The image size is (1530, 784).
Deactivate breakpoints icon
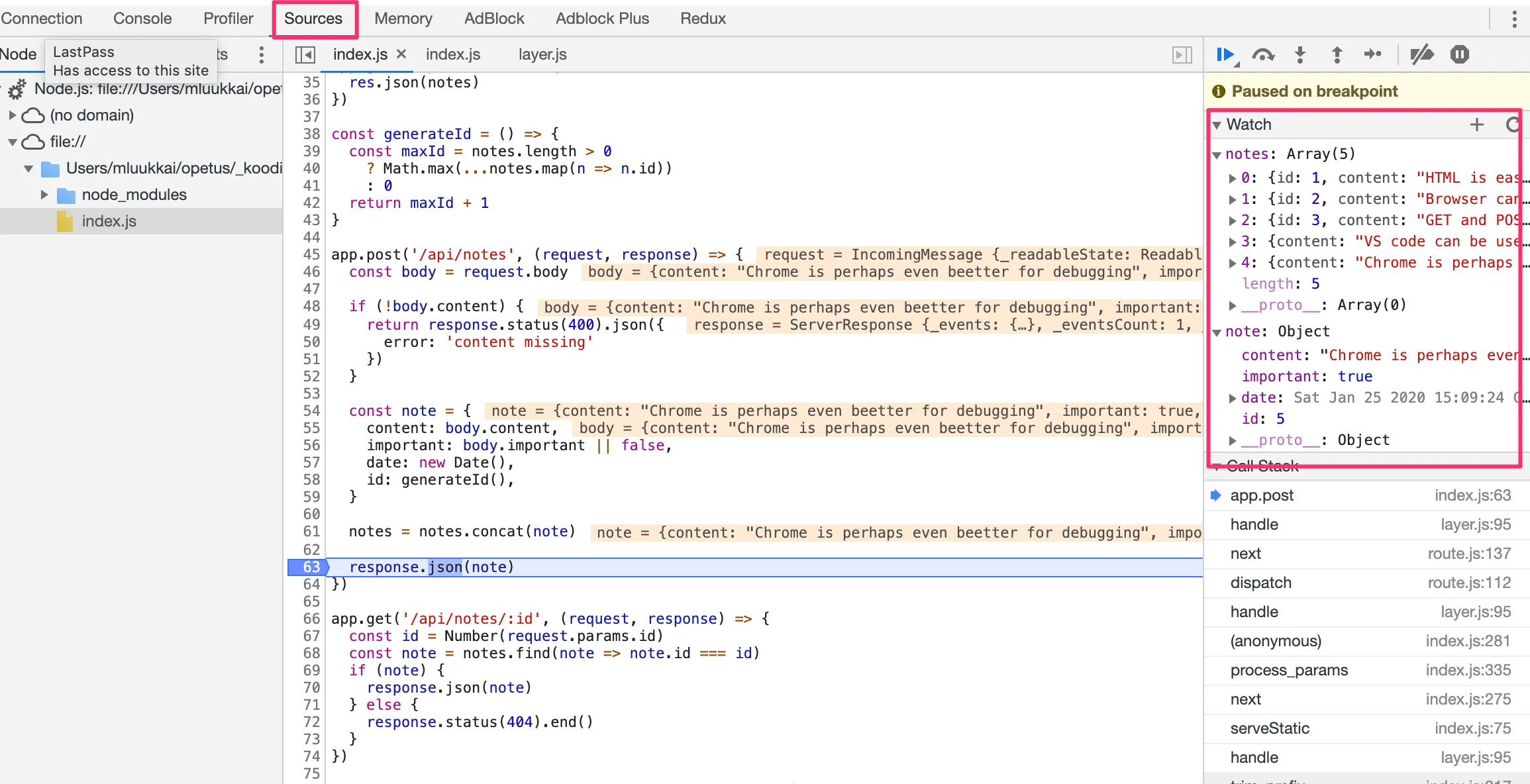(x=1421, y=55)
